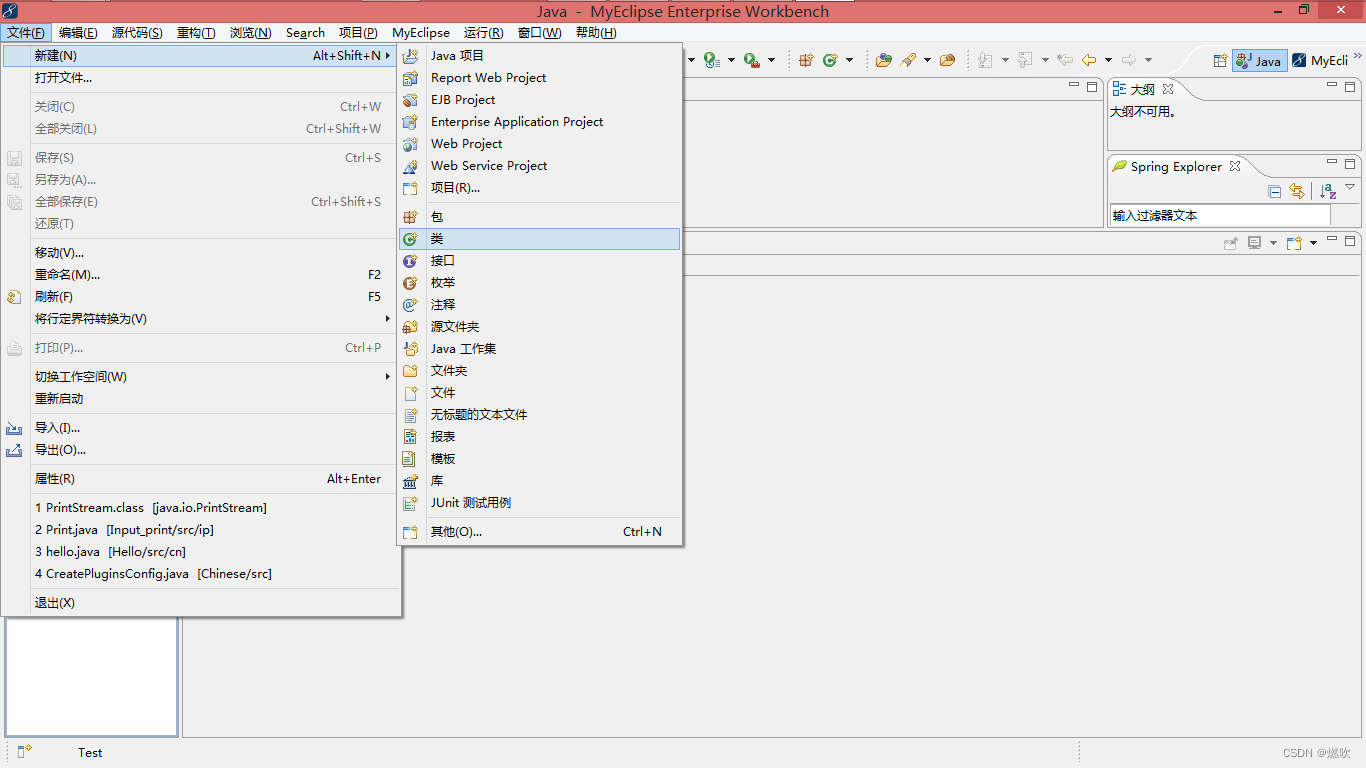Select 导入(I)... in the File menu
Screen dimensions: 1366x768
click(x=200, y=427)
